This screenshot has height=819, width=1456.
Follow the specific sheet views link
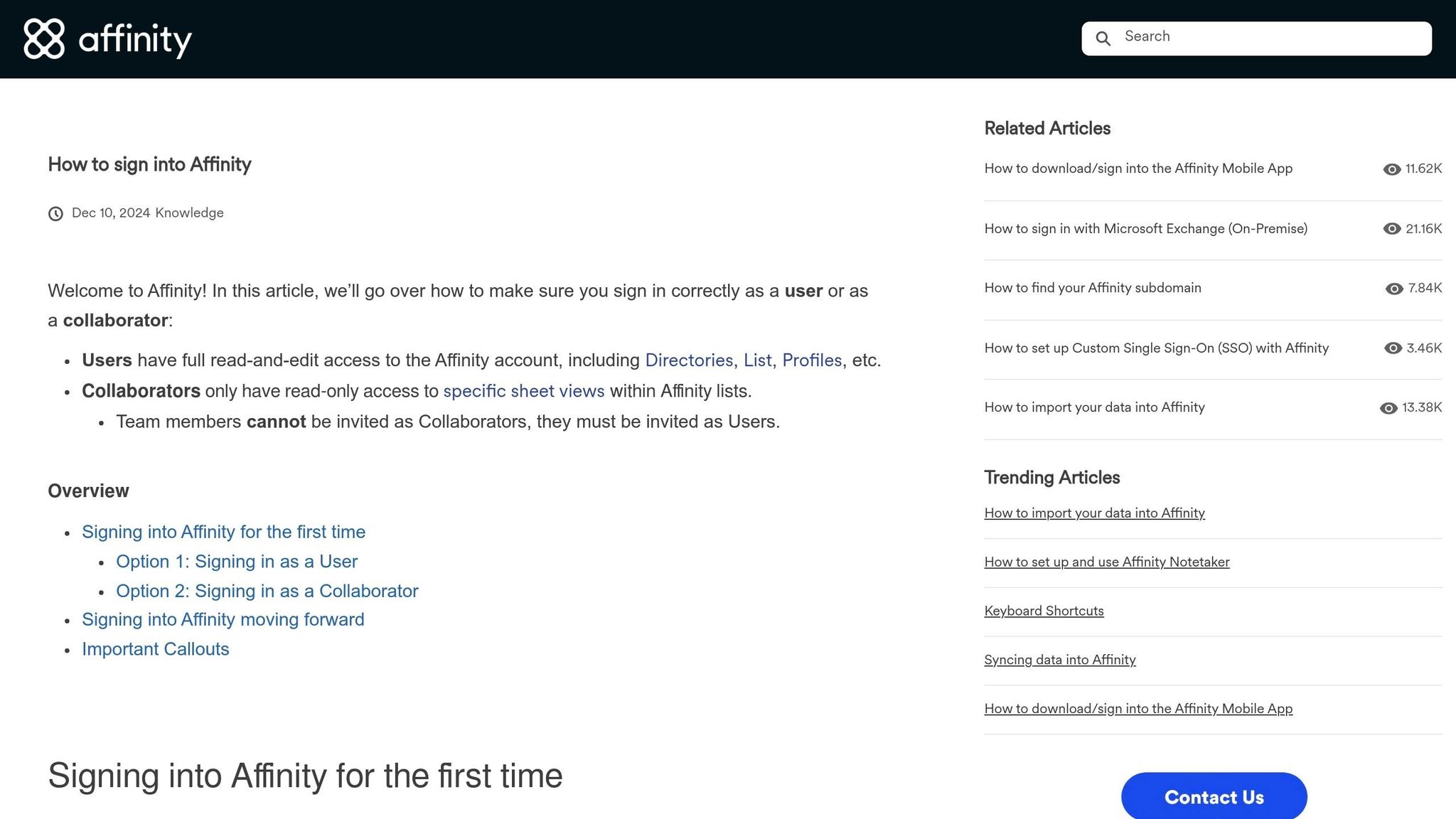tap(523, 391)
